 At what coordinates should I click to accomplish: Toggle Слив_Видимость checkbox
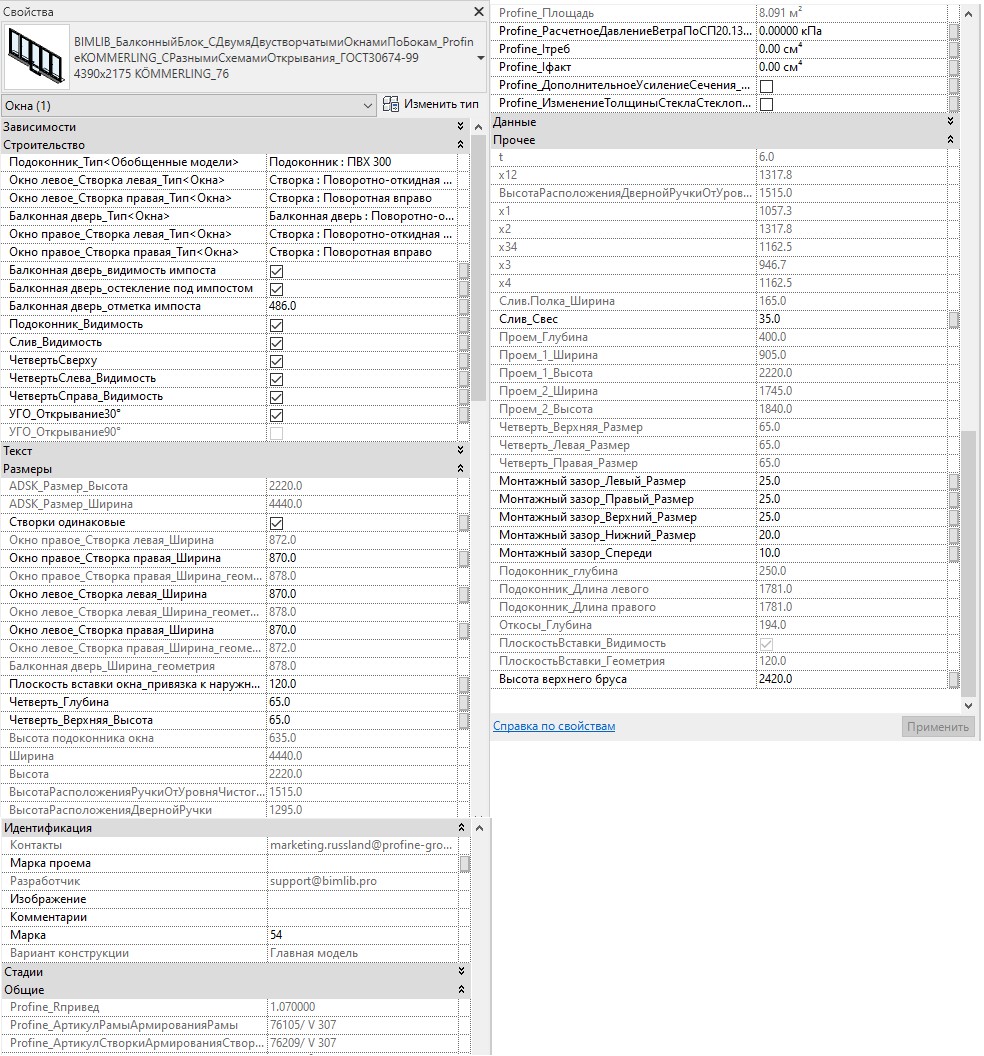point(277,343)
